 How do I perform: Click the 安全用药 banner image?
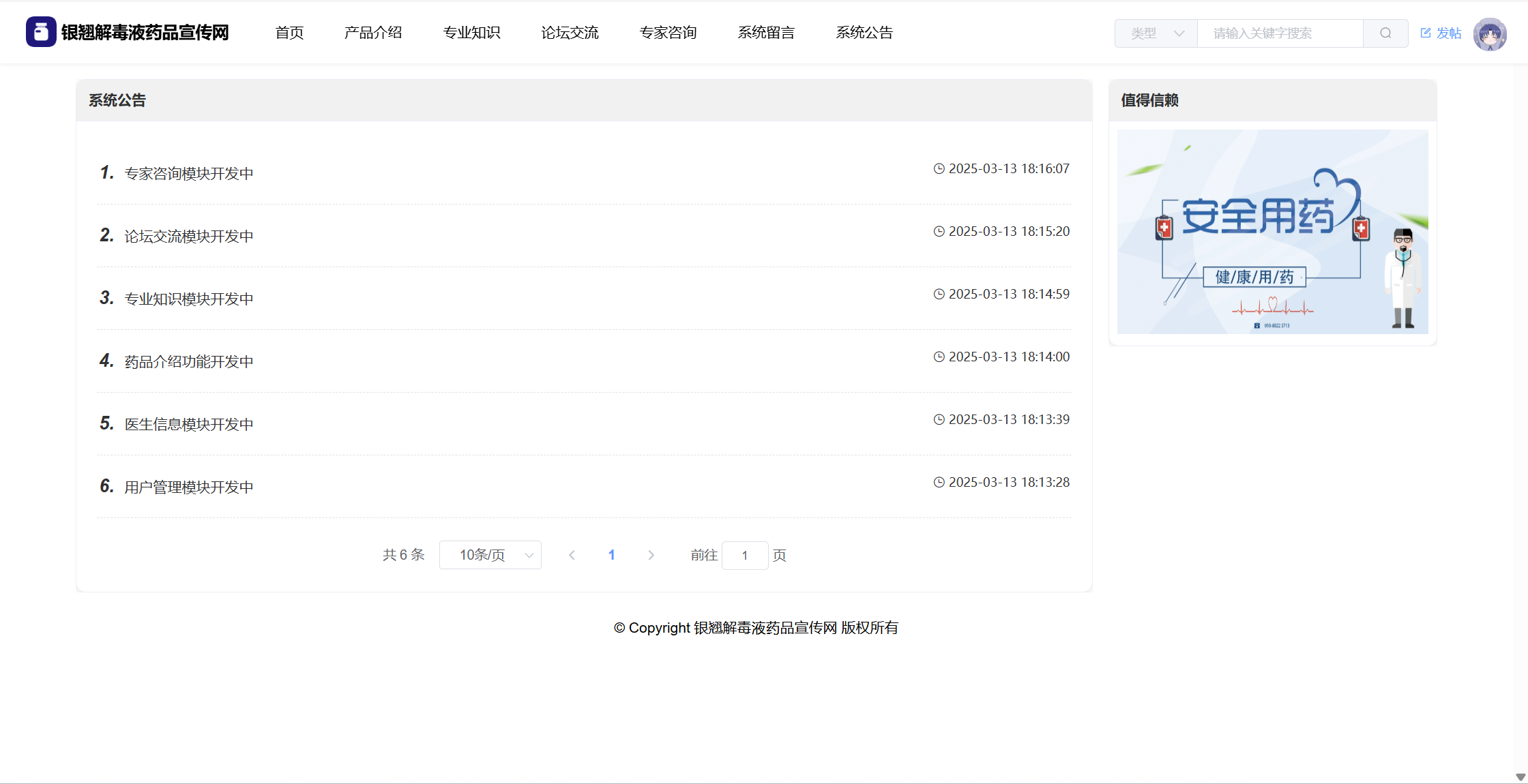[1272, 232]
